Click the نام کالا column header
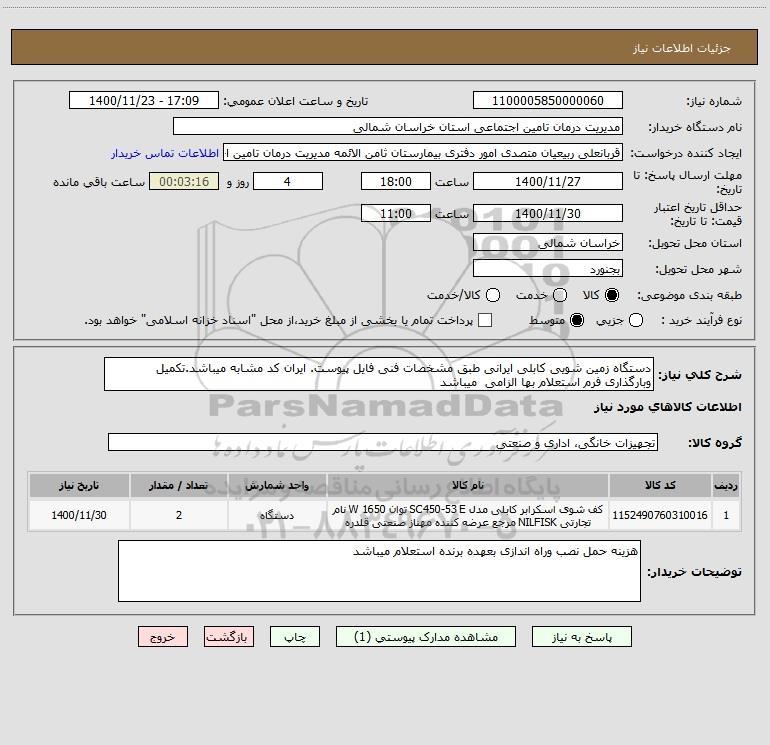770x745 pixels. [468, 485]
